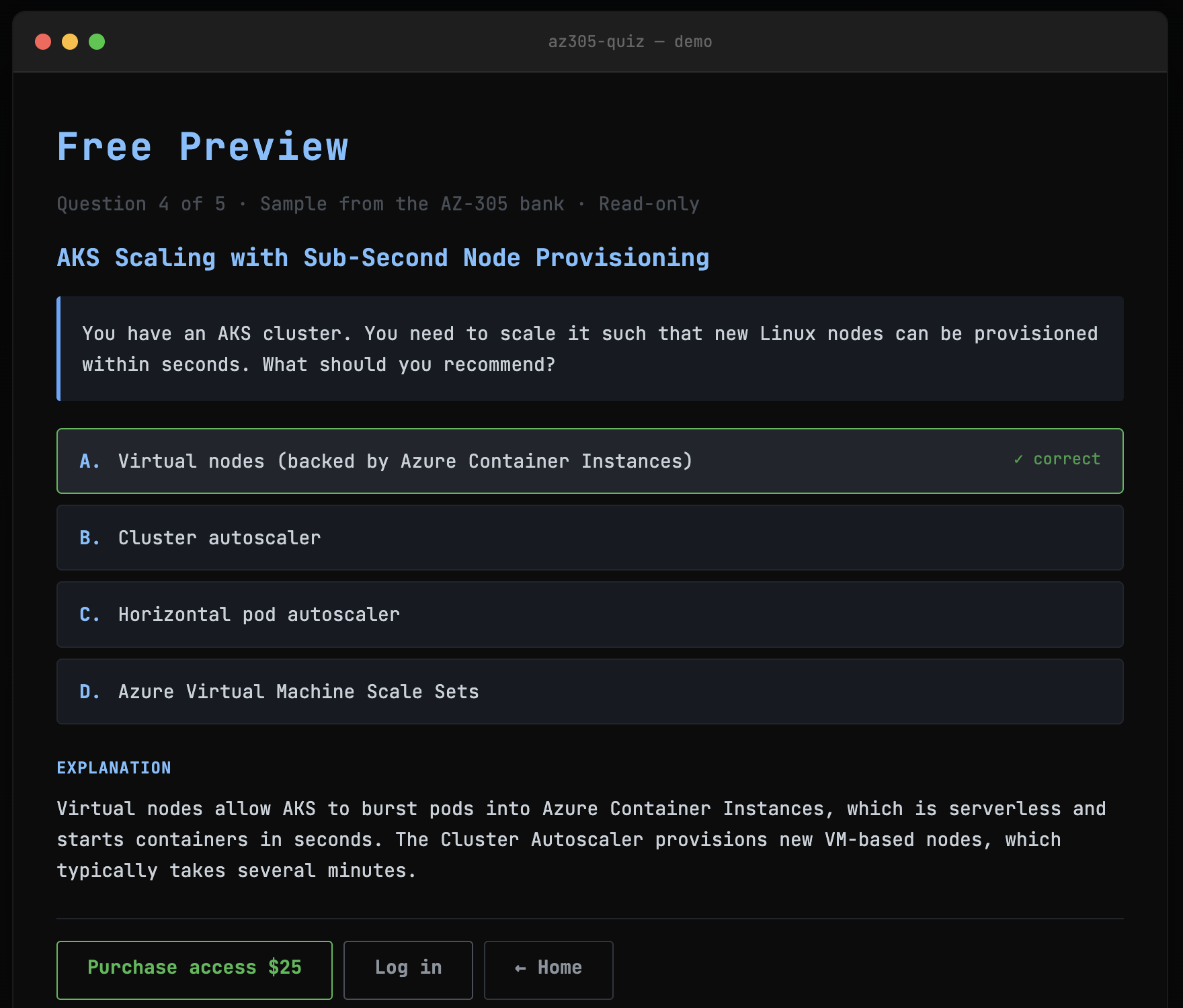This screenshot has width=1183, height=1008.
Task: Minimize the window using the yellow dot
Action: point(70,42)
